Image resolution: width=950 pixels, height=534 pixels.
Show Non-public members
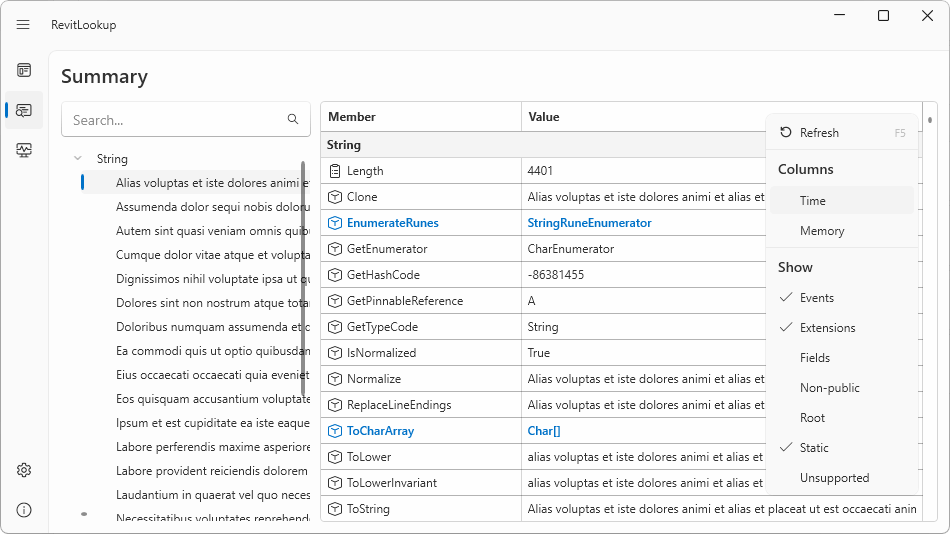point(829,388)
